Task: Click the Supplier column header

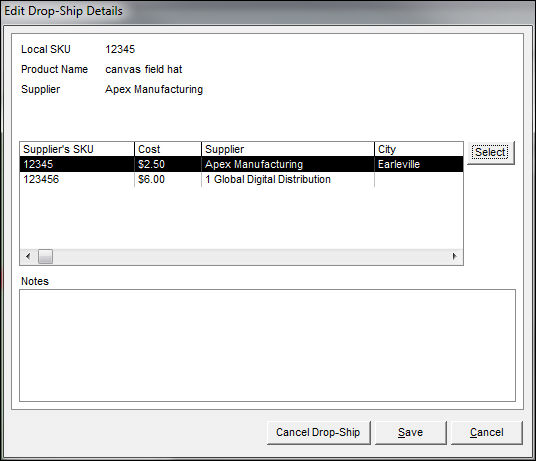Action: point(288,149)
